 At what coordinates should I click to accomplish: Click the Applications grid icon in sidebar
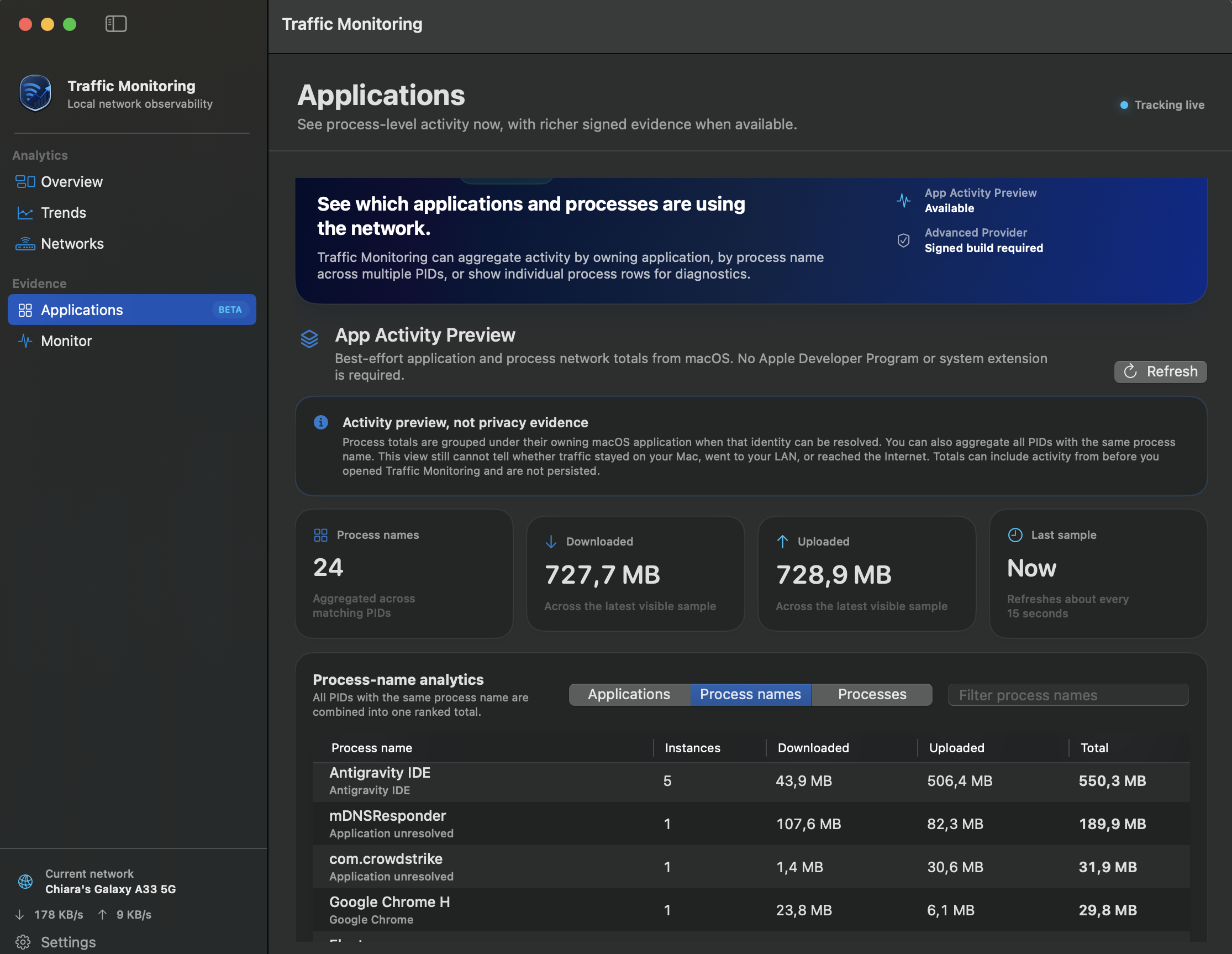[x=25, y=310]
